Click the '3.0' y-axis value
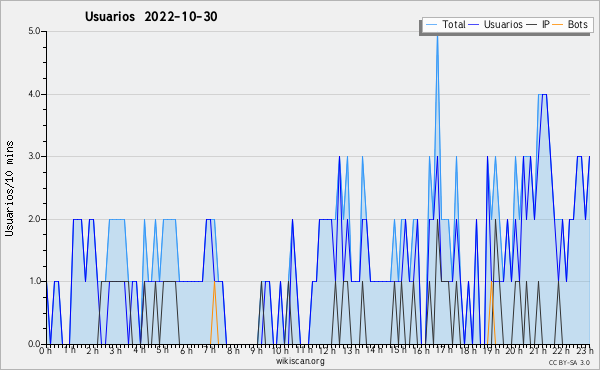The image size is (600, 370). tap(34, 156)
